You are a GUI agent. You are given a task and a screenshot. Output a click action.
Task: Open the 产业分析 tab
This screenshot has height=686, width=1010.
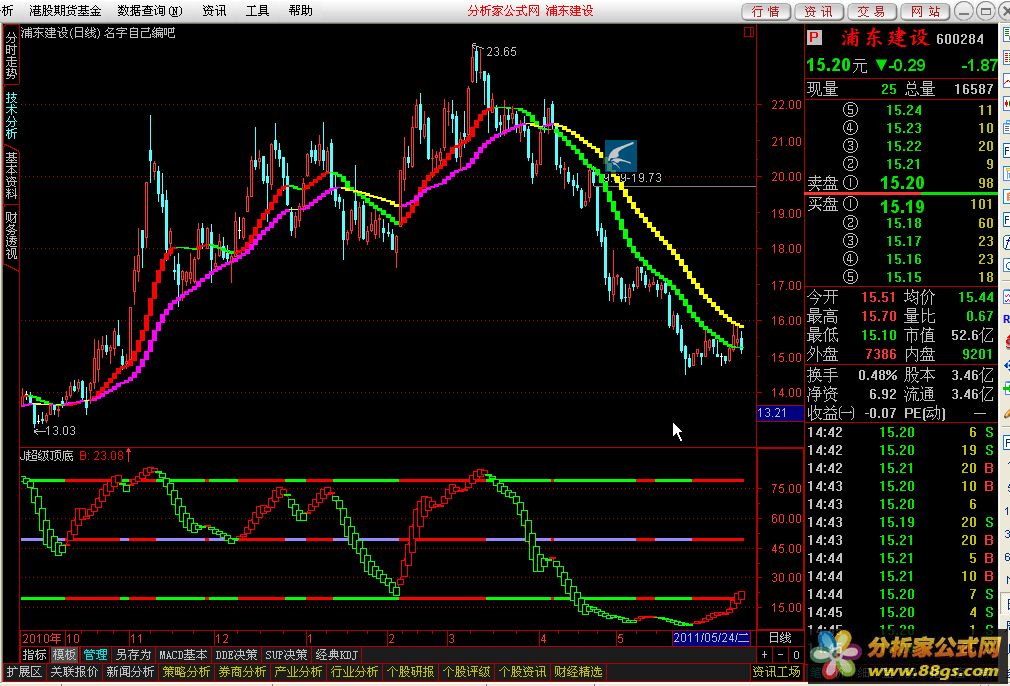298,672
